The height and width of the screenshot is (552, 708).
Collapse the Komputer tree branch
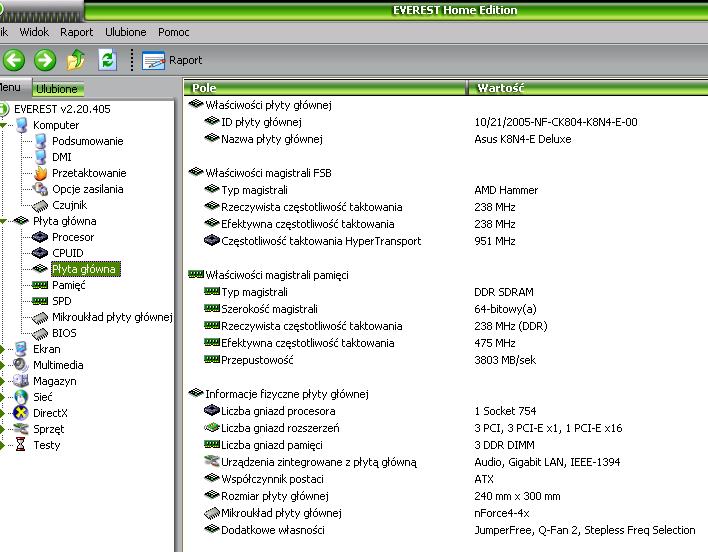[3, 125]
